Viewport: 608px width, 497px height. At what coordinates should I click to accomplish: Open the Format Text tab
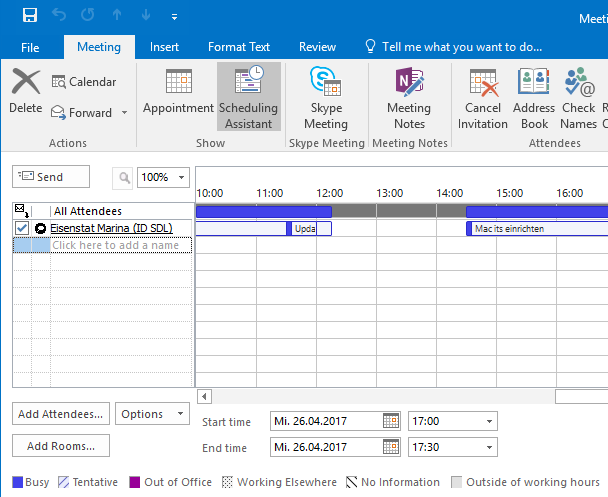[239, 47]
